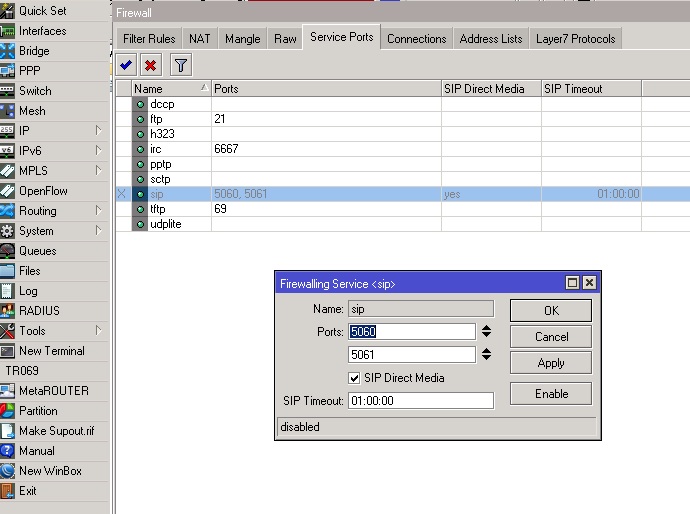Open Partition menu icon
This screenshot has height=514, width=690.
(x=7, y=411)
